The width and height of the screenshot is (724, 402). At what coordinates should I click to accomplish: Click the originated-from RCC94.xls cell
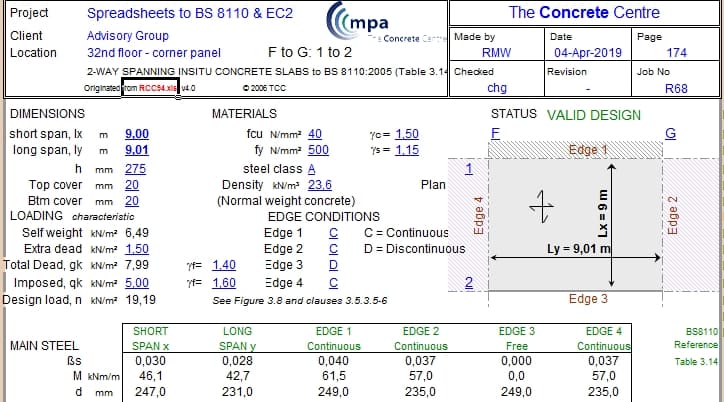coord(150,88)
